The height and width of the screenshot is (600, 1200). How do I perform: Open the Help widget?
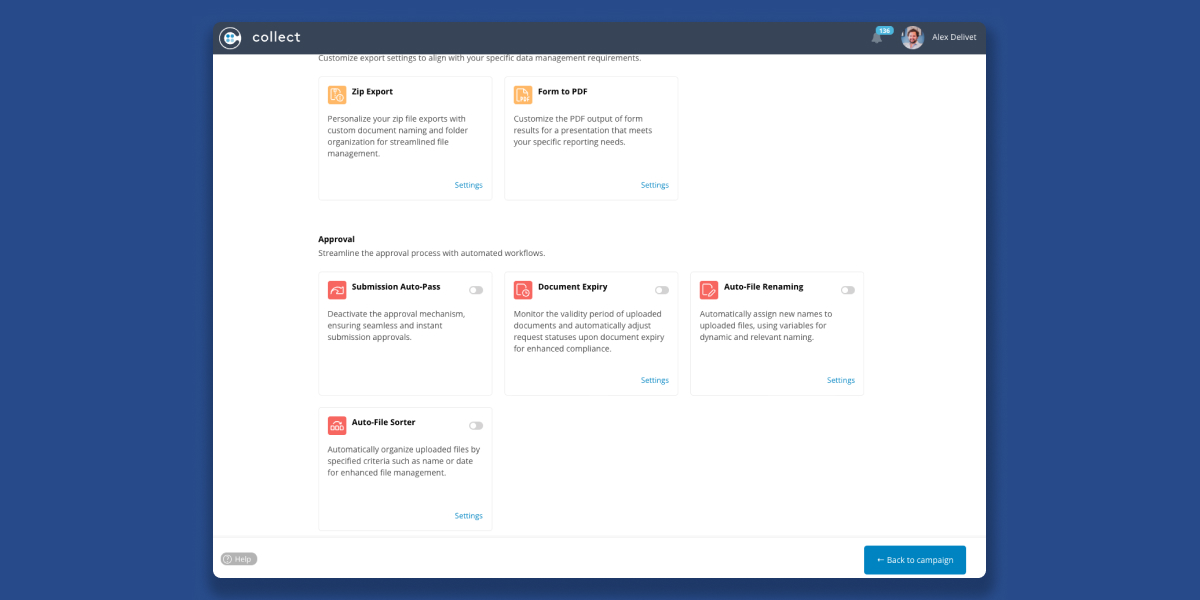[x=239, y=559]
